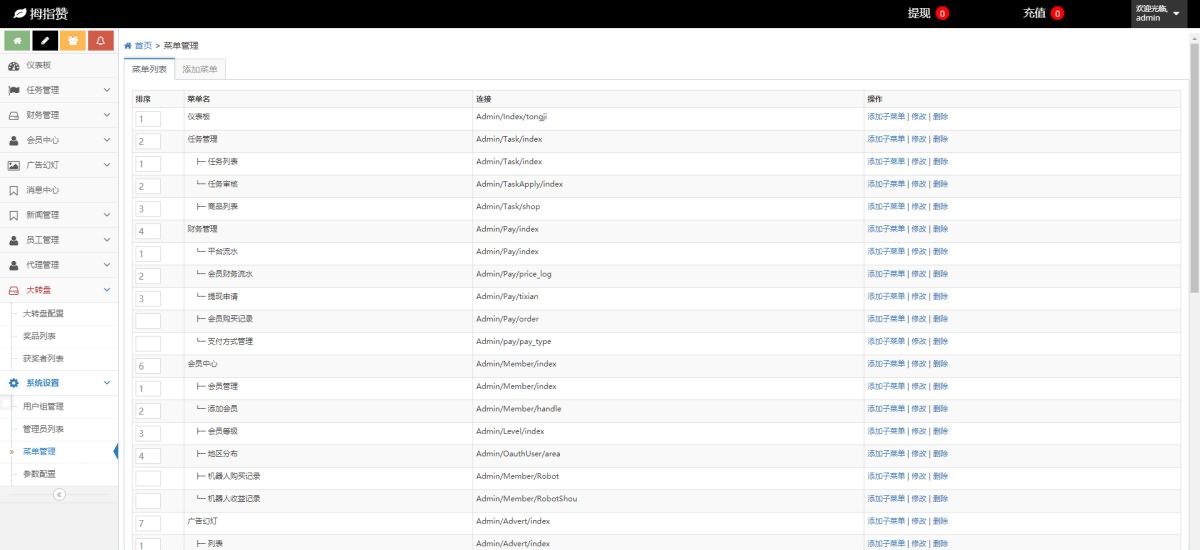Click 删除 link for 仪表板 row

coord(940,117)
